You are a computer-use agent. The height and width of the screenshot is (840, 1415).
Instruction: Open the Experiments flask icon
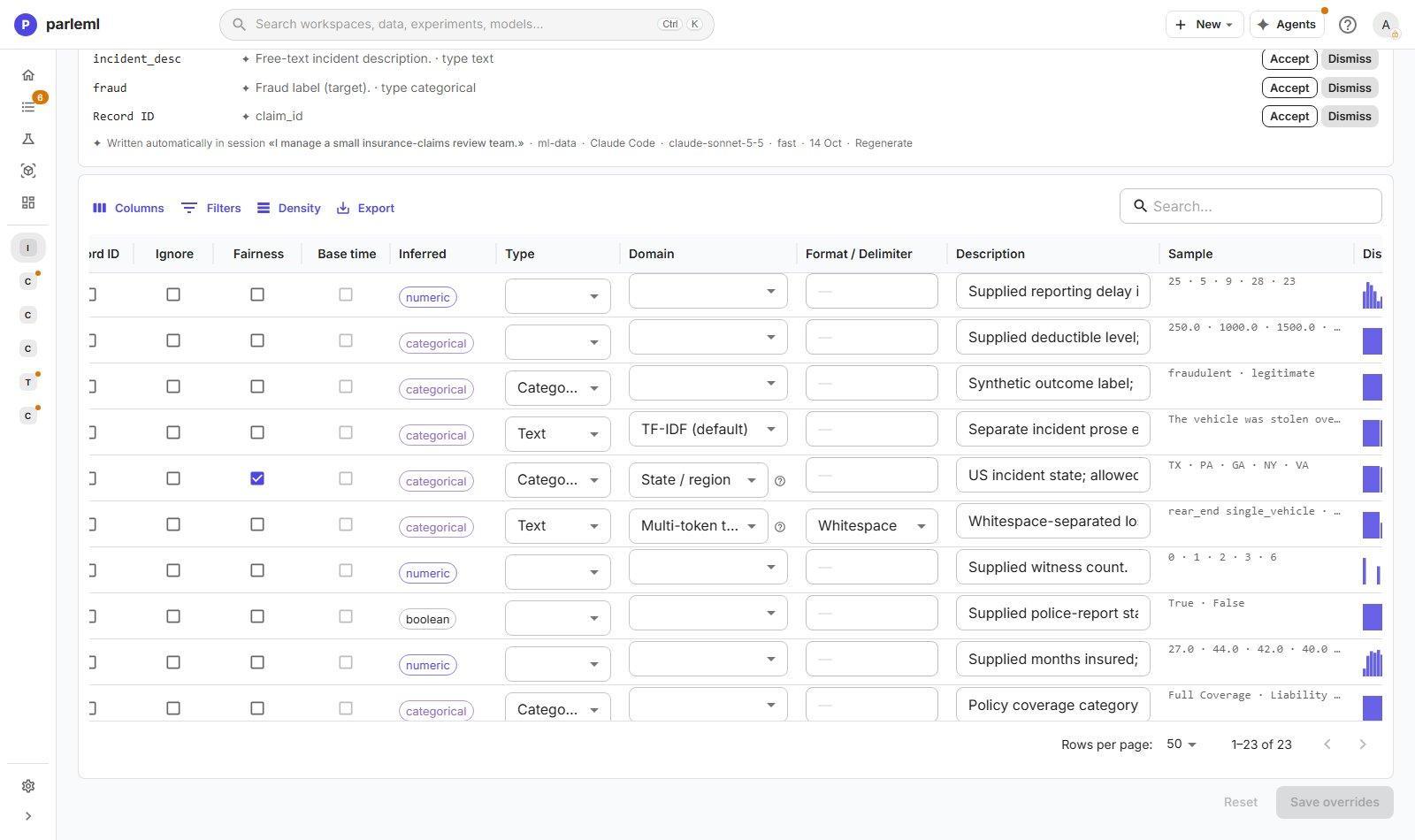(x=28, y=139)
